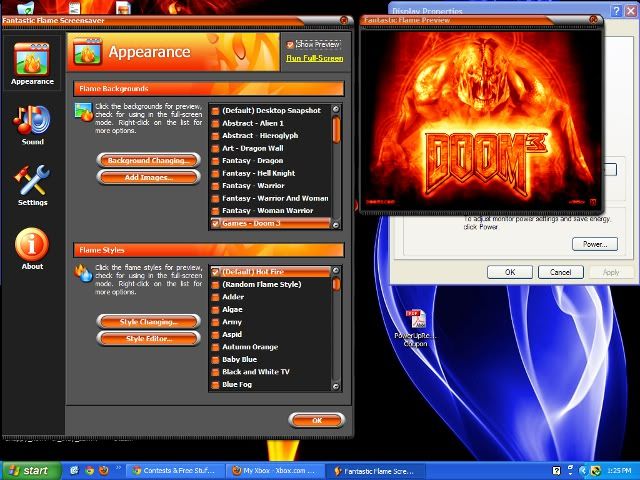Viewport: 640px width, 480px height.
Task: Check the (Random Flame Style) box
Action: tap(215, 285)
